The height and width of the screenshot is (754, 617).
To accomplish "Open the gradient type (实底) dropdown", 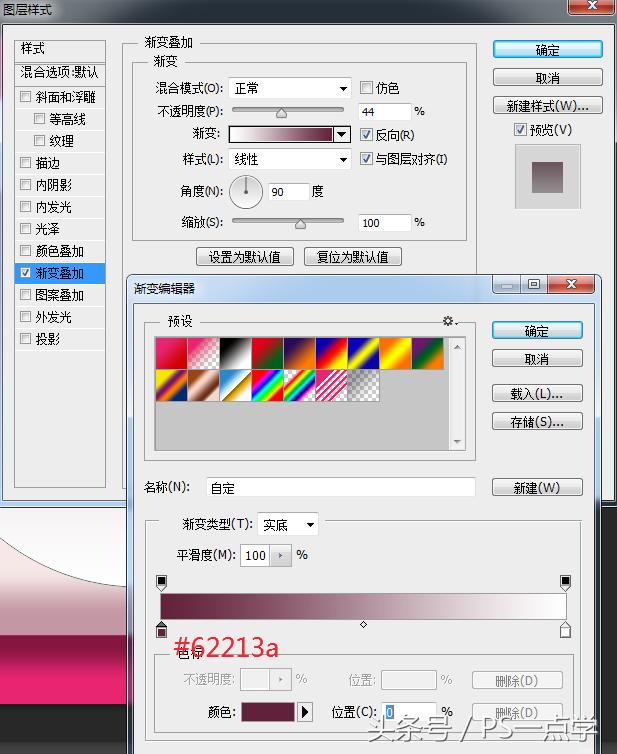I will tap(288, 525).
